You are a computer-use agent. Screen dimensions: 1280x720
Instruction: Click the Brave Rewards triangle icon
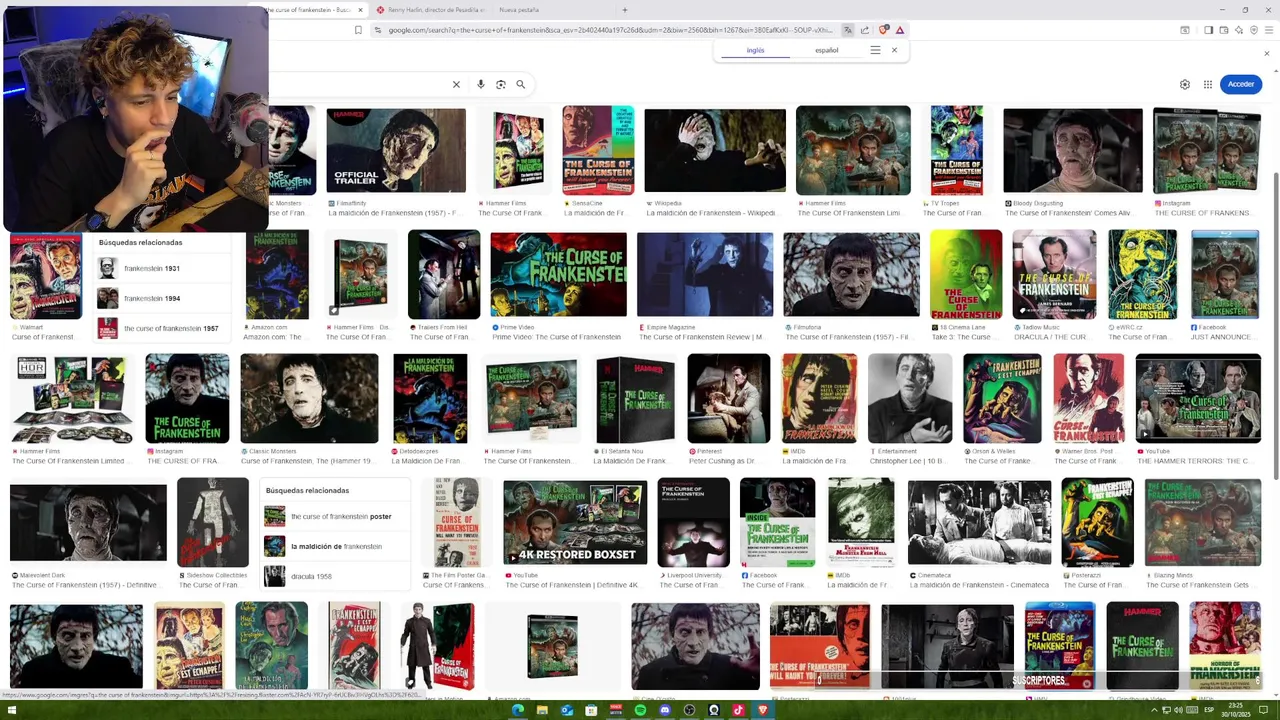click(x=900, y=30)
